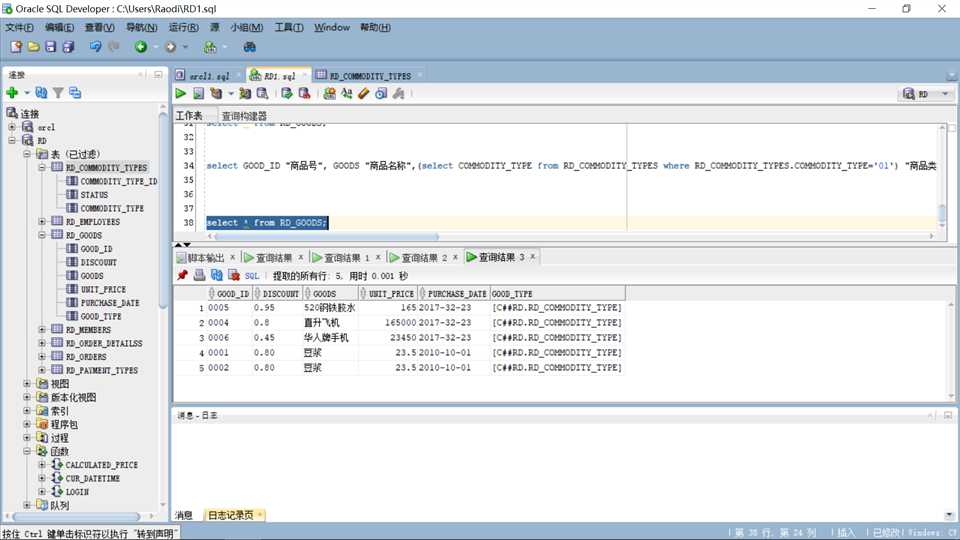Click the green Back navigation icon
Screen dimensions: 960x540
point(141,47)
